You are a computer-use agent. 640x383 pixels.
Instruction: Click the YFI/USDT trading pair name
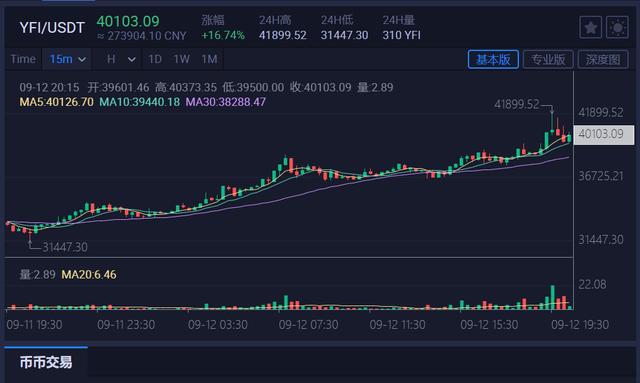(52, 28)
